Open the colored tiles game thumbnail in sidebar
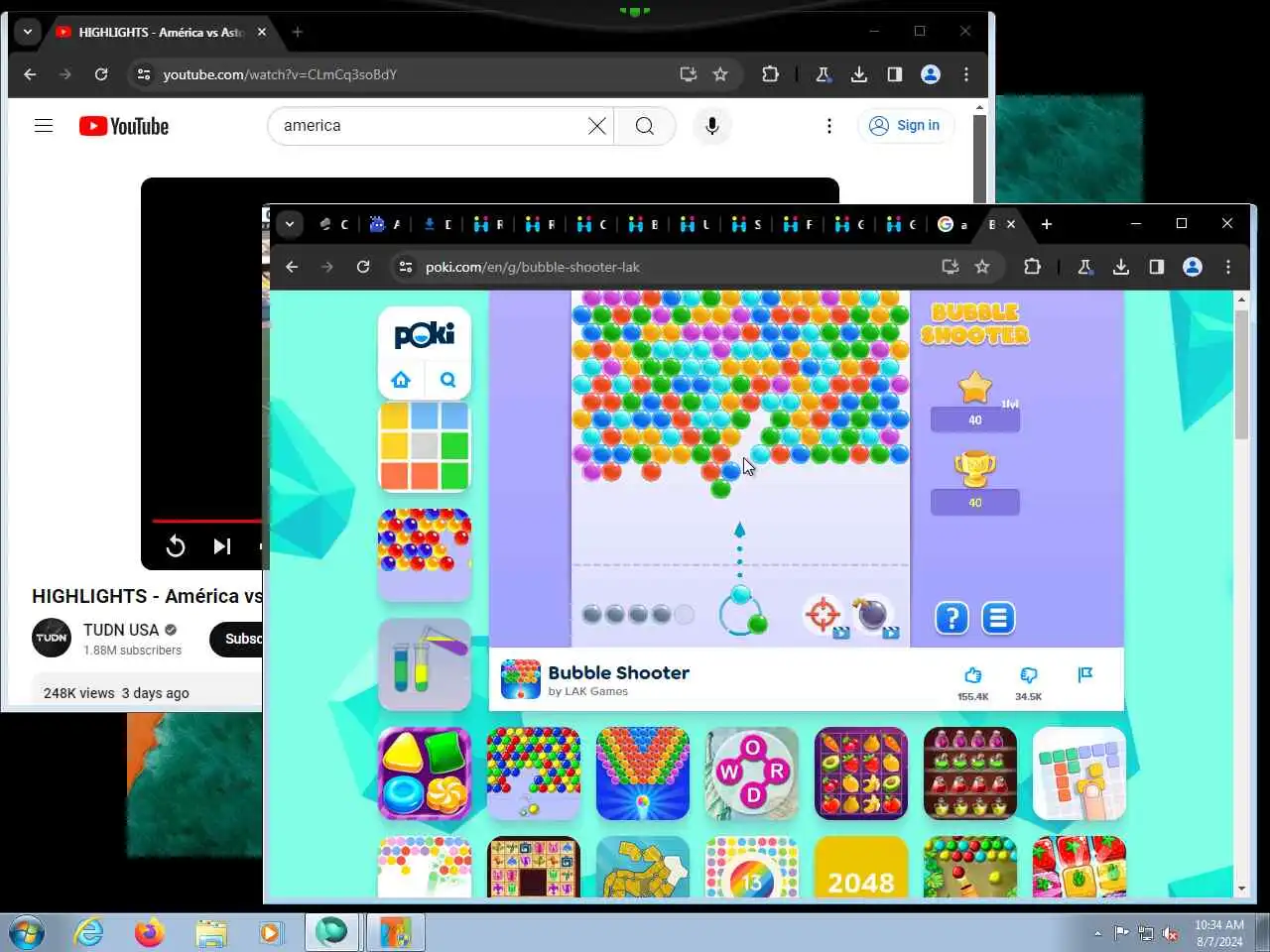The image size is (1270, 952). point(425,446)
